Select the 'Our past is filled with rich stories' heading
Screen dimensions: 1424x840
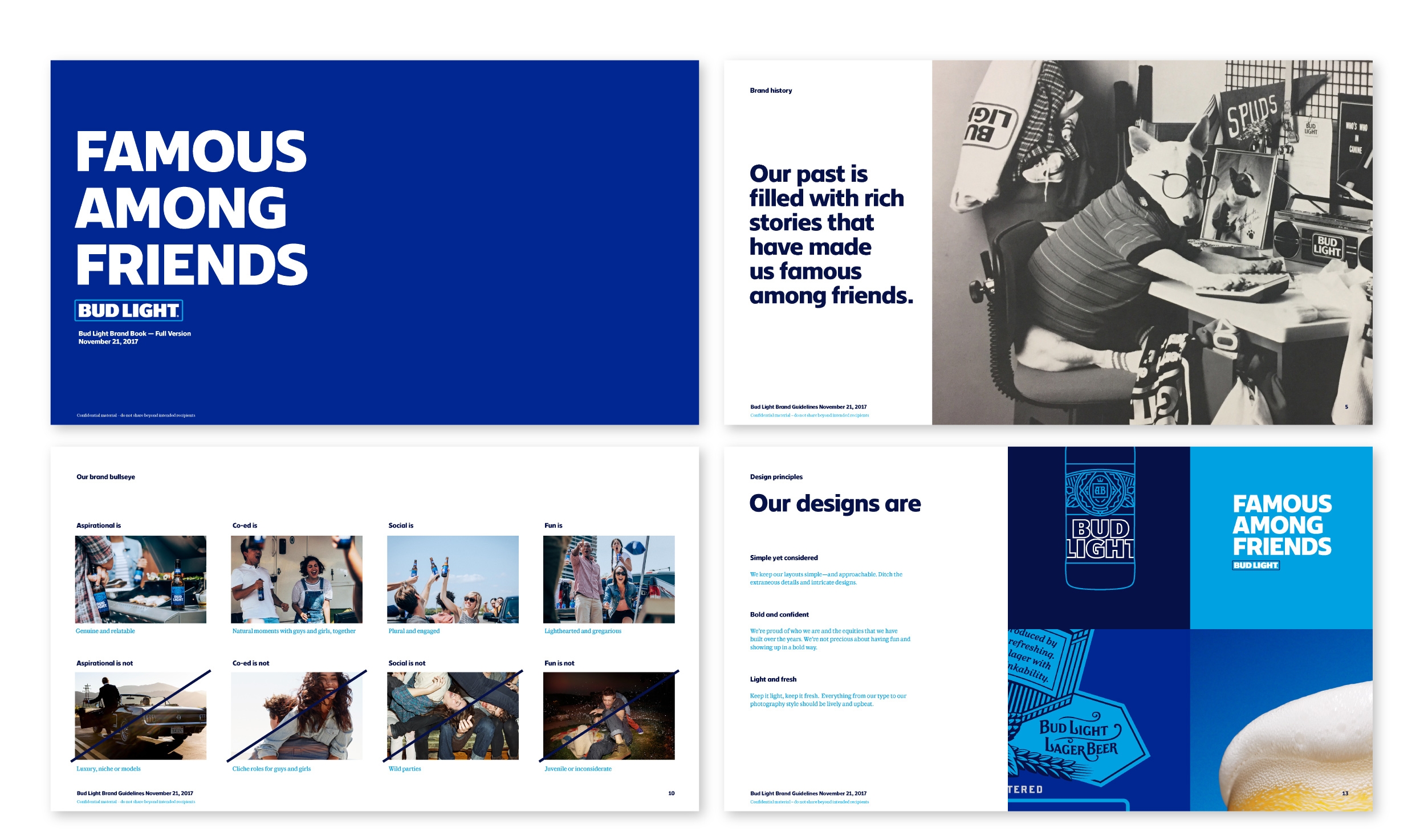pos(831,234)
